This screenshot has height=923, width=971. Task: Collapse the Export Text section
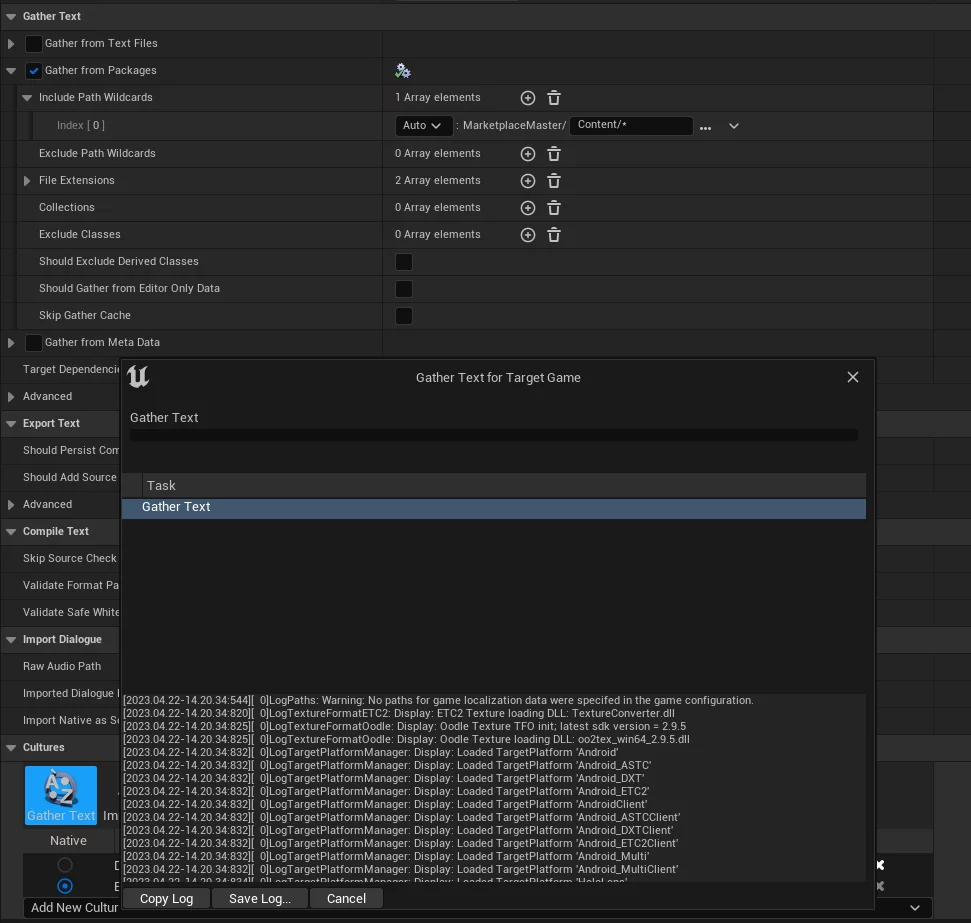pyautogui.click(x=11, y=424)
